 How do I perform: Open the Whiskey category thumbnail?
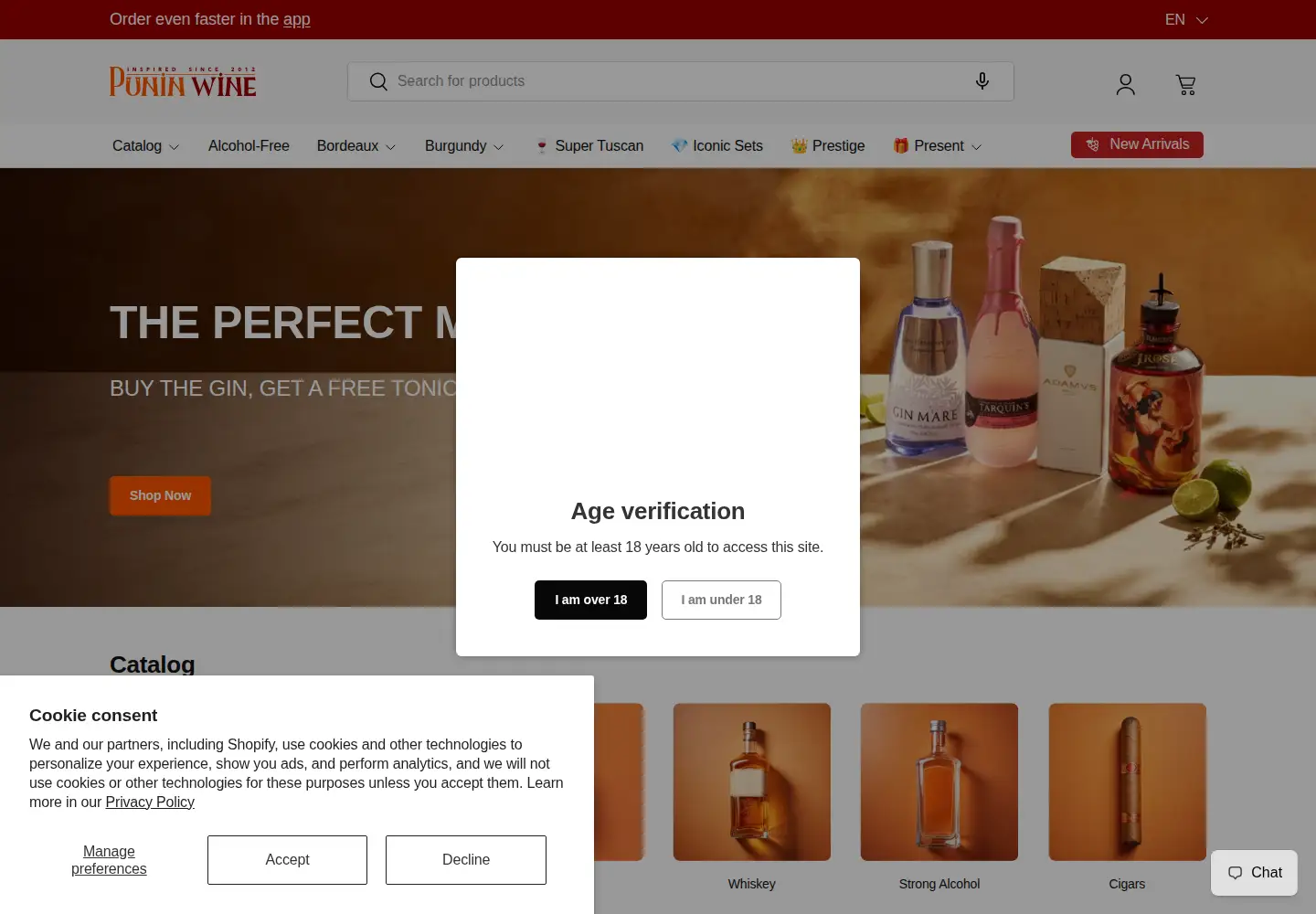coord(752,781)
